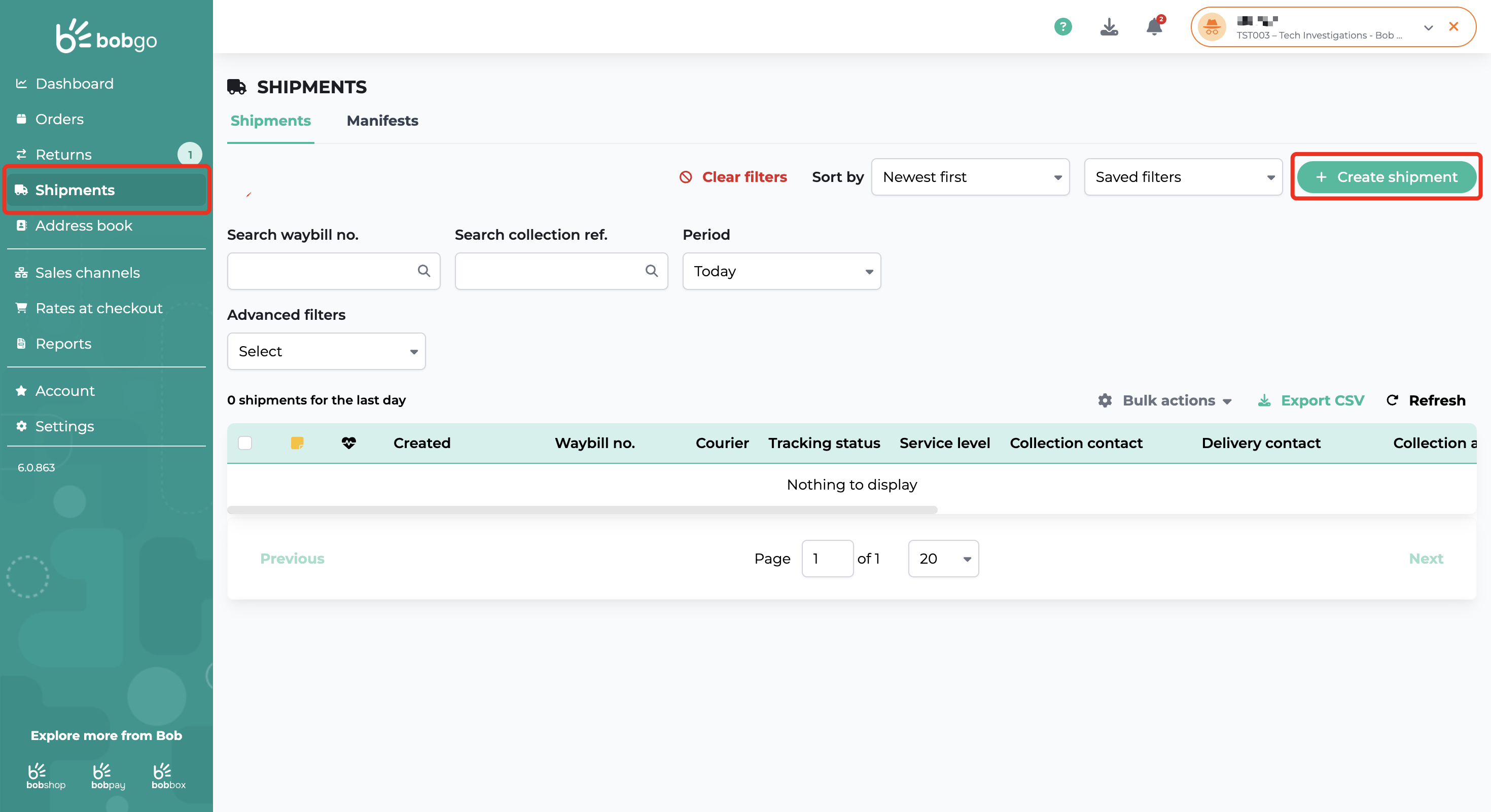Click the version 6.0.863 text
Screen dimensions: 1491x812
pyautogui.click(x=36, y=467)
